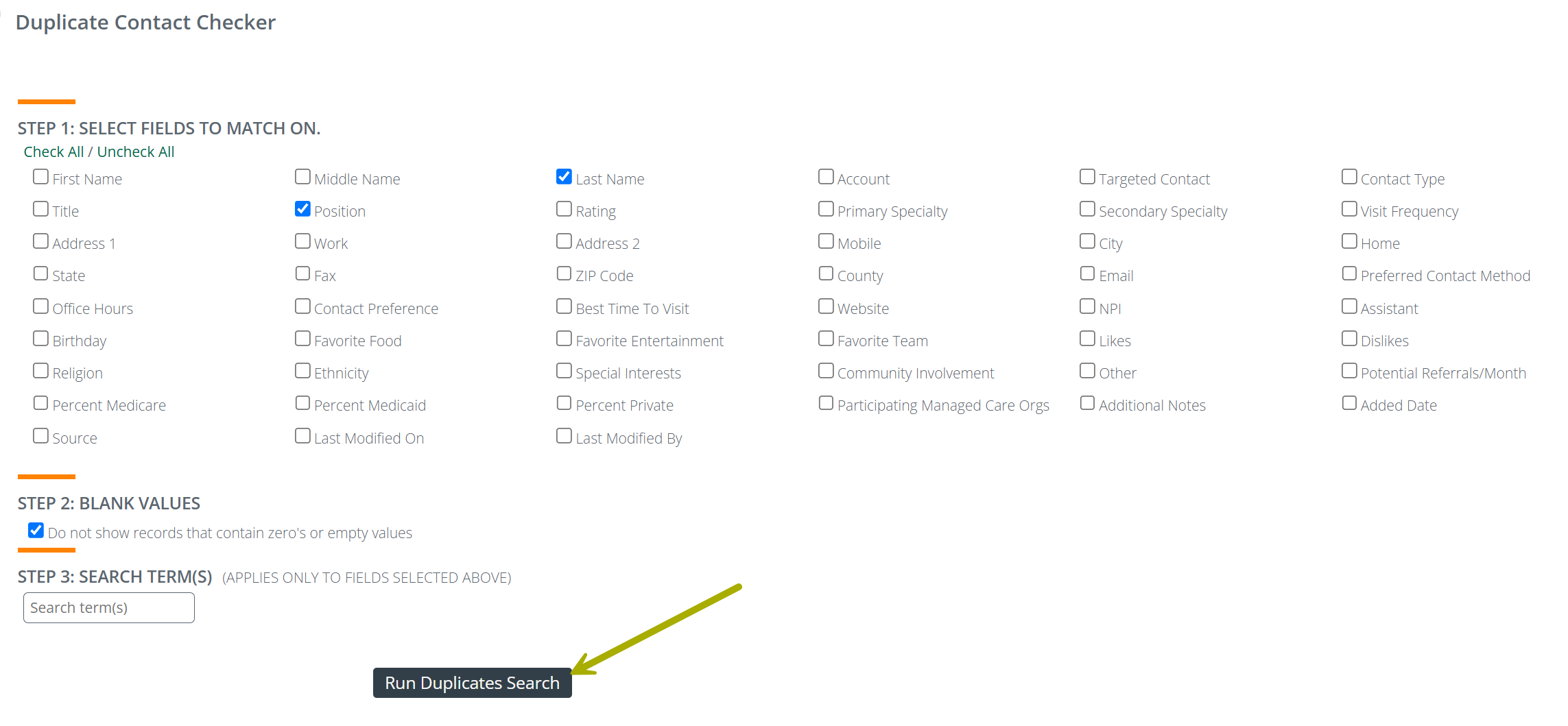Run the Duplicates Search

(473, 683)
